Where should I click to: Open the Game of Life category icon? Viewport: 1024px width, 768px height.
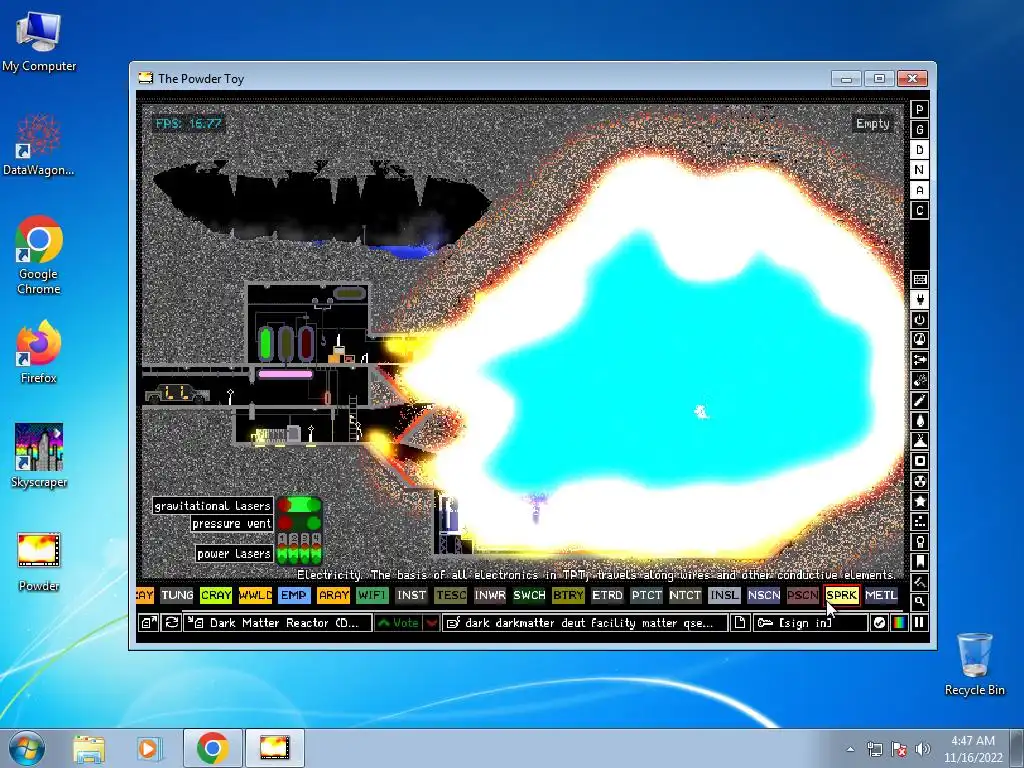[x=920, y=522]
